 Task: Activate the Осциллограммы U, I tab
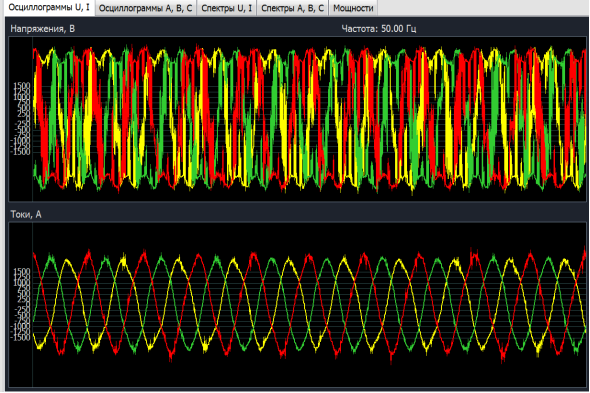coord(49,8)
